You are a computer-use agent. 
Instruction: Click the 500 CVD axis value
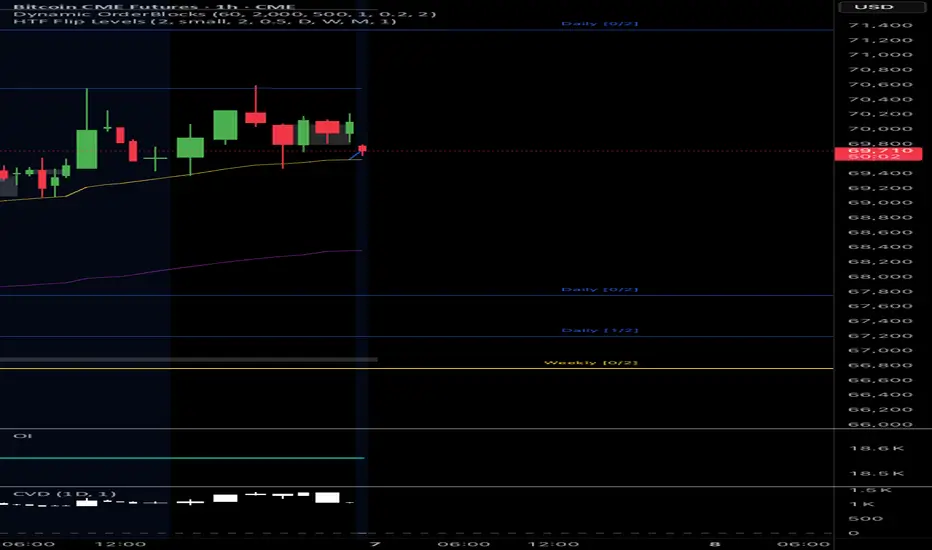pos(865,518)
